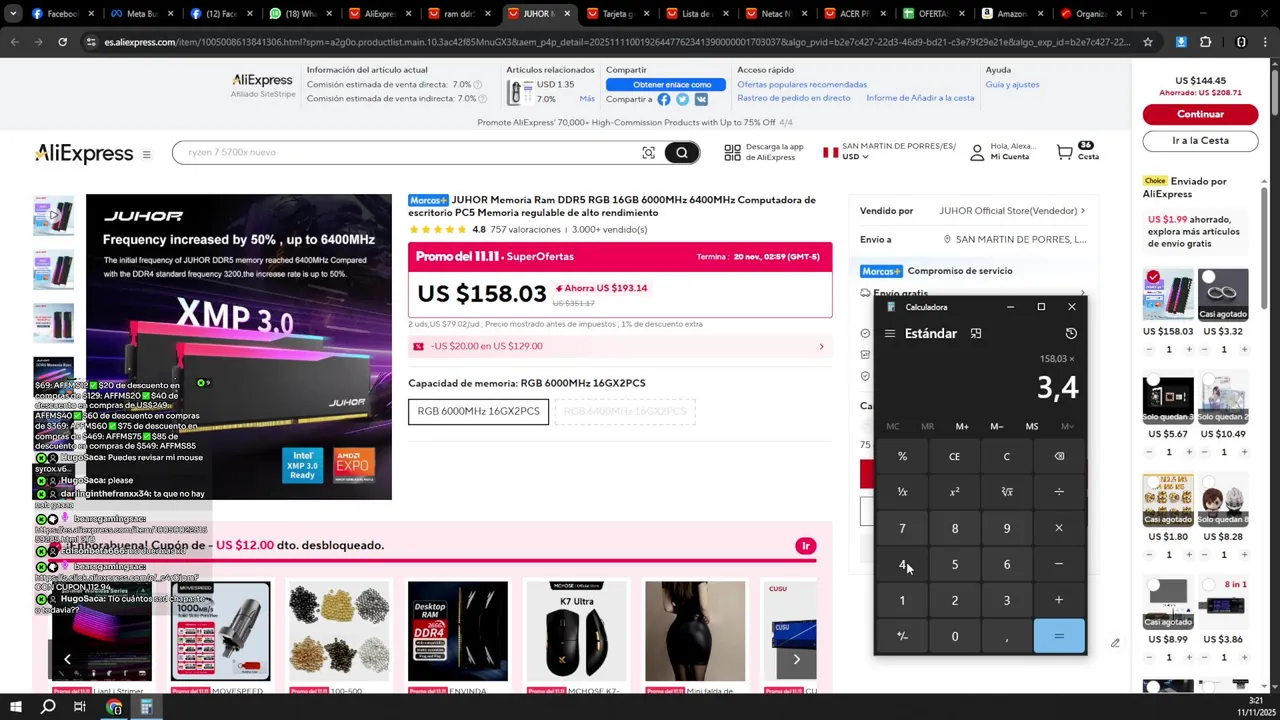Switch to the Amazon browser tab
This screenshot has width=1280, height=720.
(x=1010, y=14)
